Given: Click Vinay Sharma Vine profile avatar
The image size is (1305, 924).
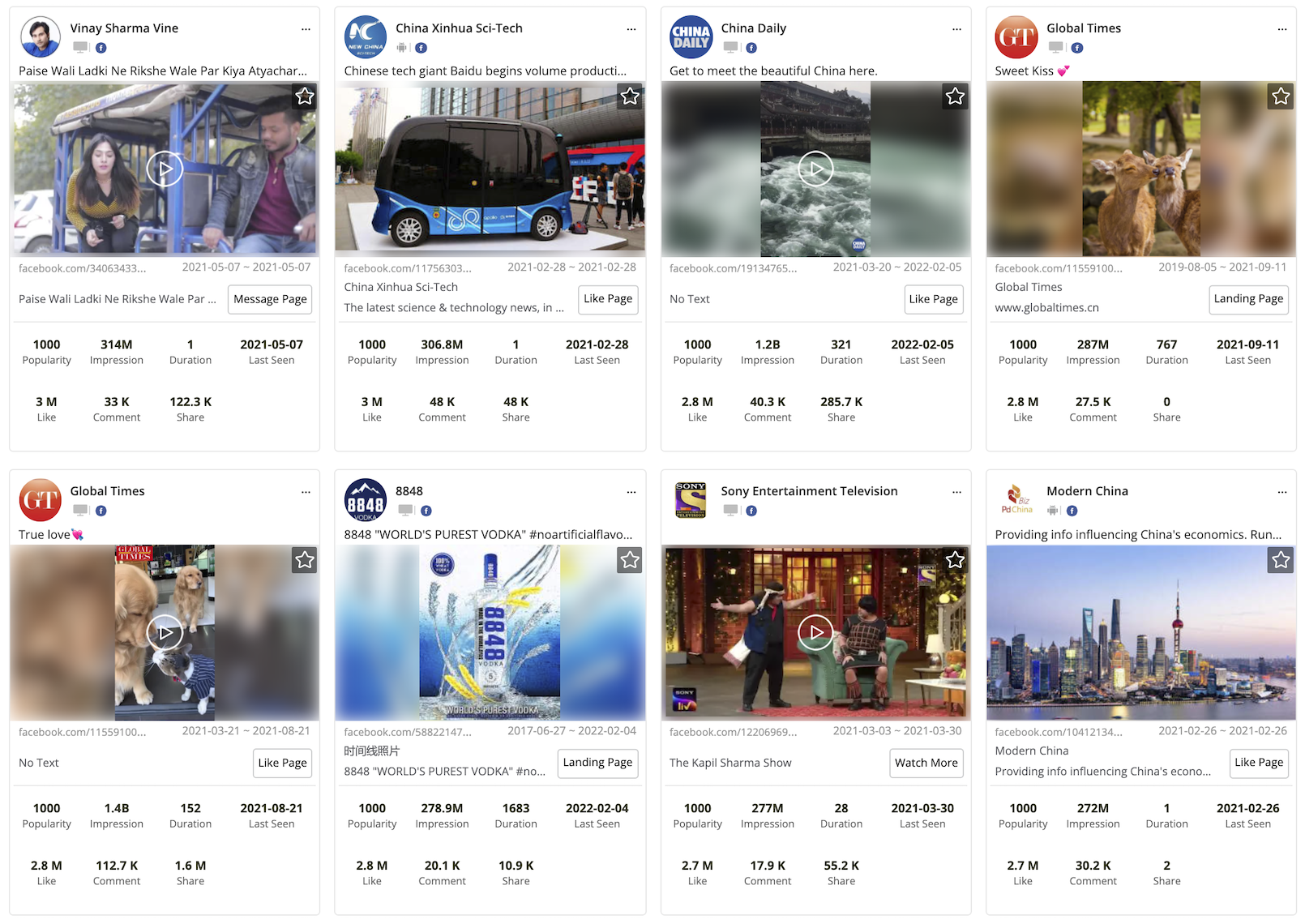Looking at the screenshot, I should 40,36.
